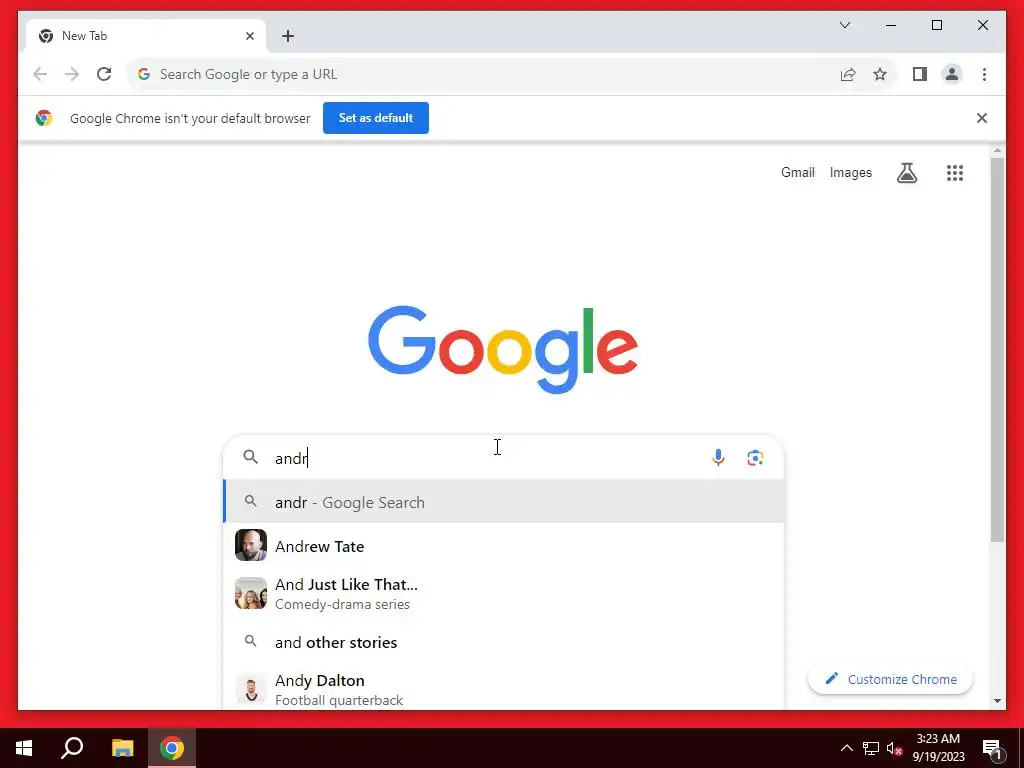Screen dimensions: 1024x768
Task: Go back with the browser back arrow
Action: 40,74
